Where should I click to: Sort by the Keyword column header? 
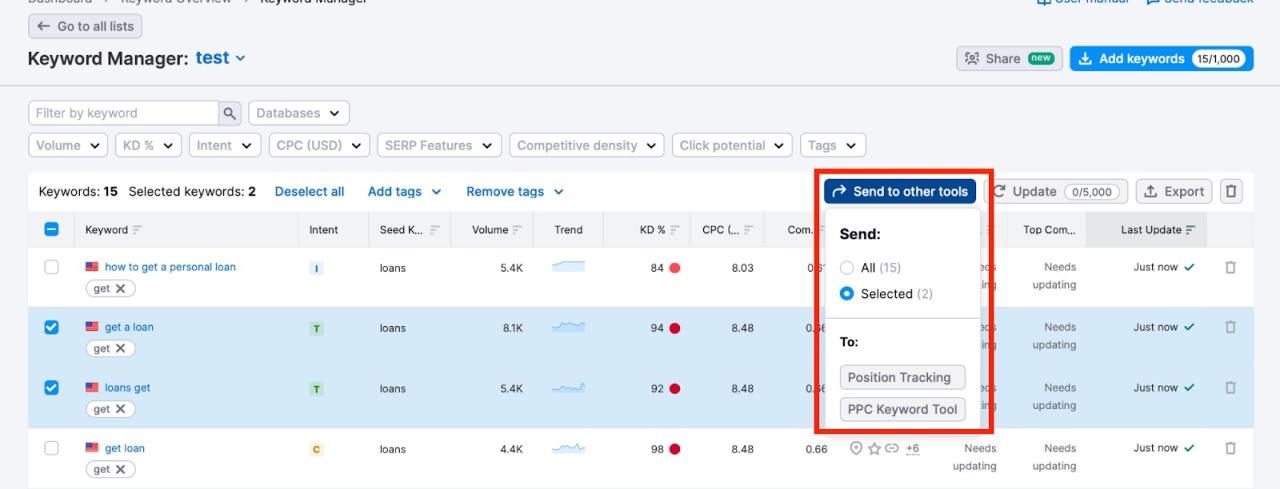(x=114, y=230)
